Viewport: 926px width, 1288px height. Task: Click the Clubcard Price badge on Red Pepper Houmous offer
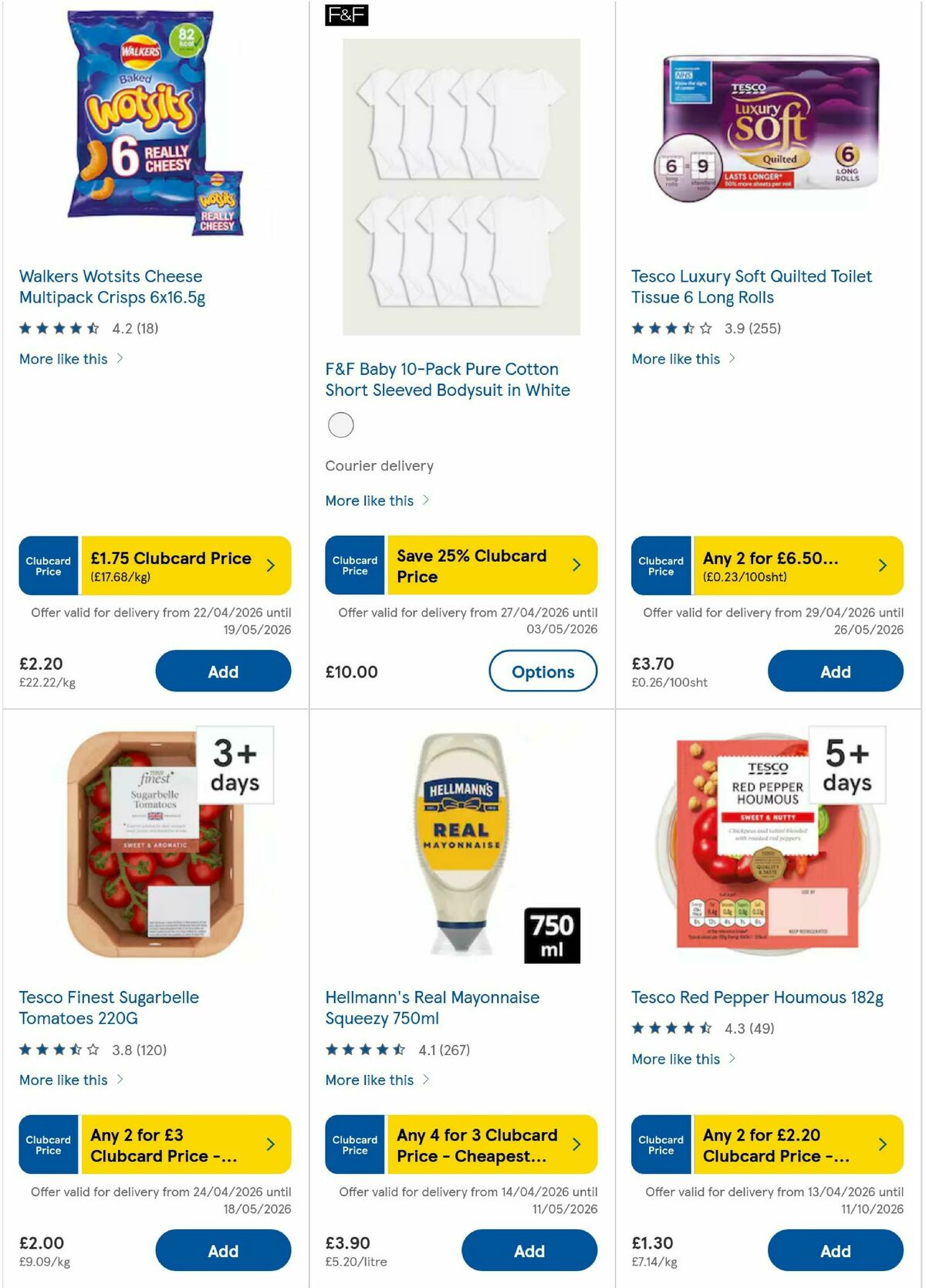(661, 1144)
